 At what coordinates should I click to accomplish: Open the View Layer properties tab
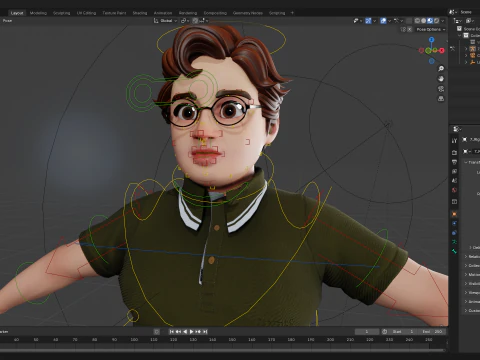click(x=454, y=171)
